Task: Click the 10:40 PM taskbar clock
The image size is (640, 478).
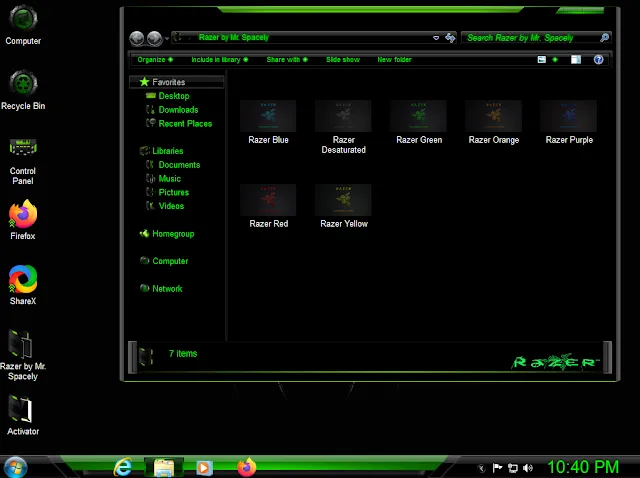Action: coord(583,467)
